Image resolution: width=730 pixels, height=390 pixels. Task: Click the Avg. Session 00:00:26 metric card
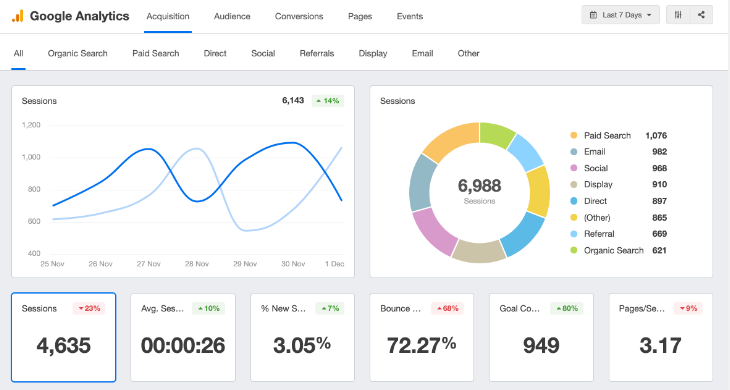[183, 337]
